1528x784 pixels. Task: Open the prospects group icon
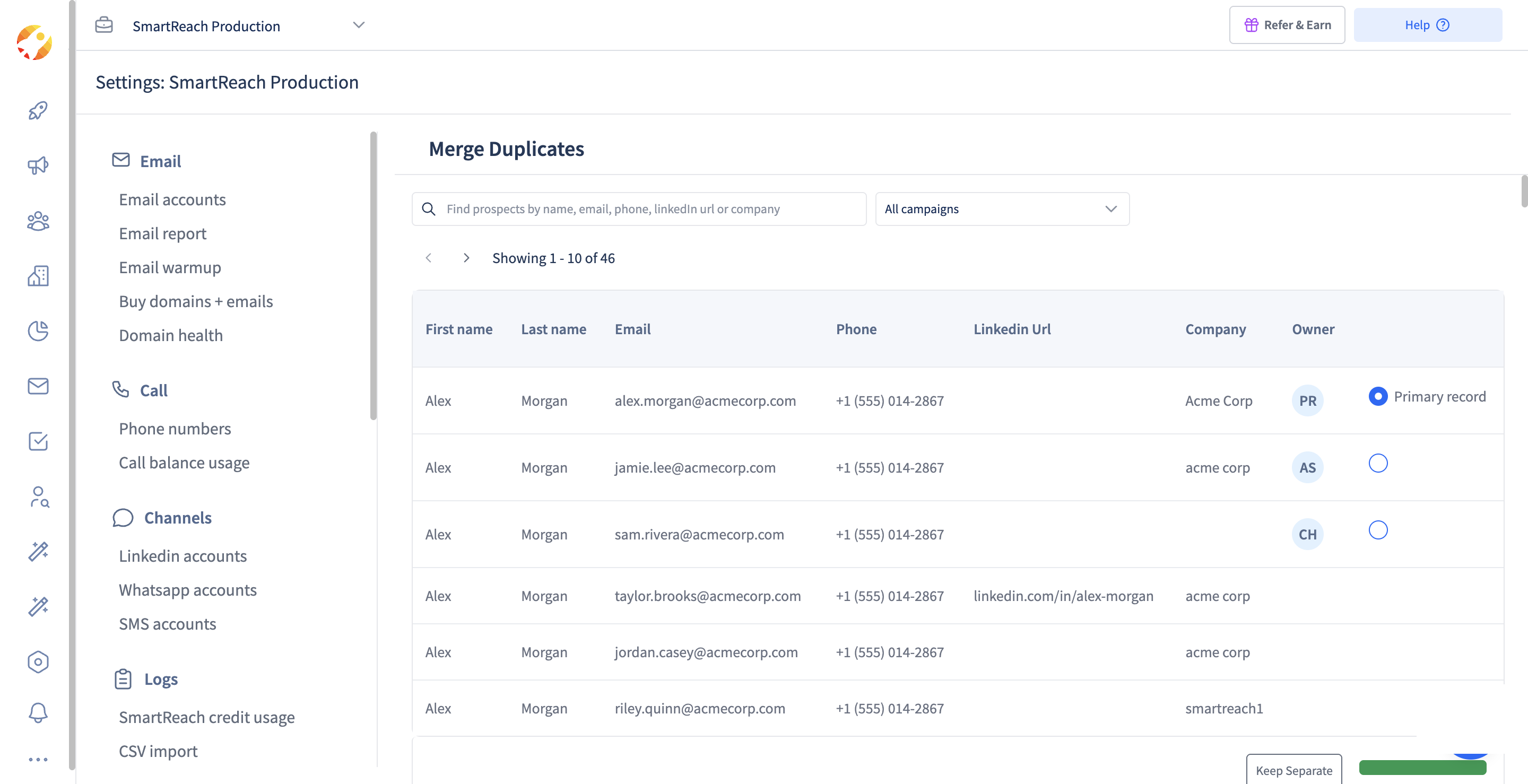click(38, 221)
